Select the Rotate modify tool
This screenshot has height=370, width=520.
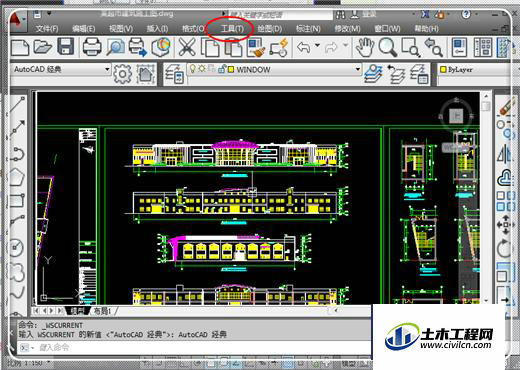[504, 249]
